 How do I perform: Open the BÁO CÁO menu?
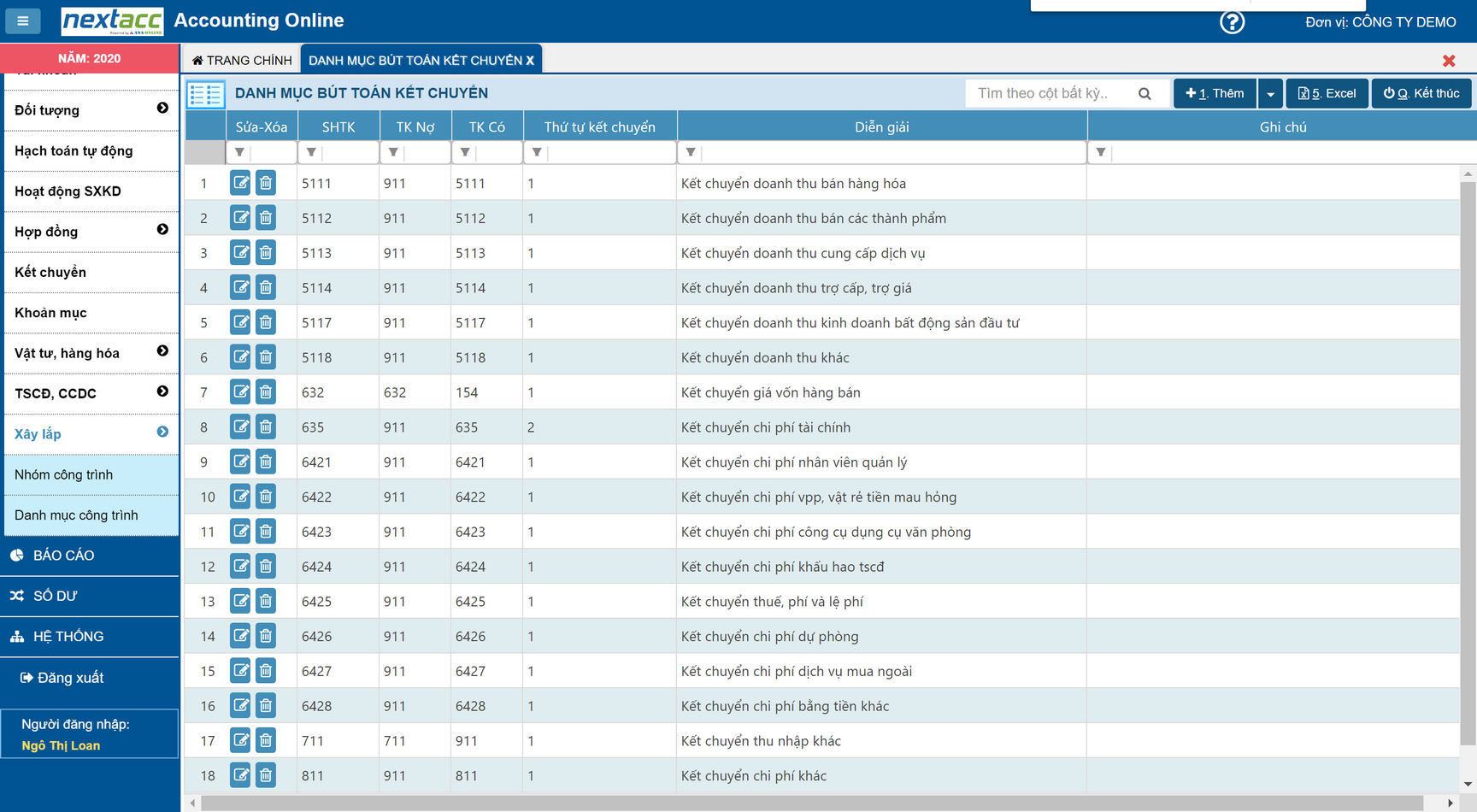pyautogui.click(x=63, y=556)
